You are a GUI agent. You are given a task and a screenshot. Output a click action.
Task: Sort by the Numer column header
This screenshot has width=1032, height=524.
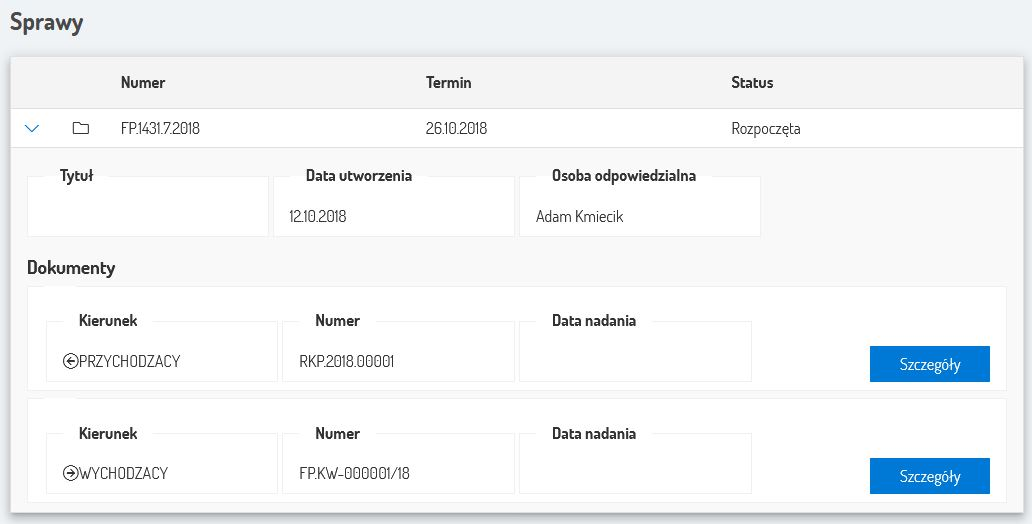click(x=143, y=83)
